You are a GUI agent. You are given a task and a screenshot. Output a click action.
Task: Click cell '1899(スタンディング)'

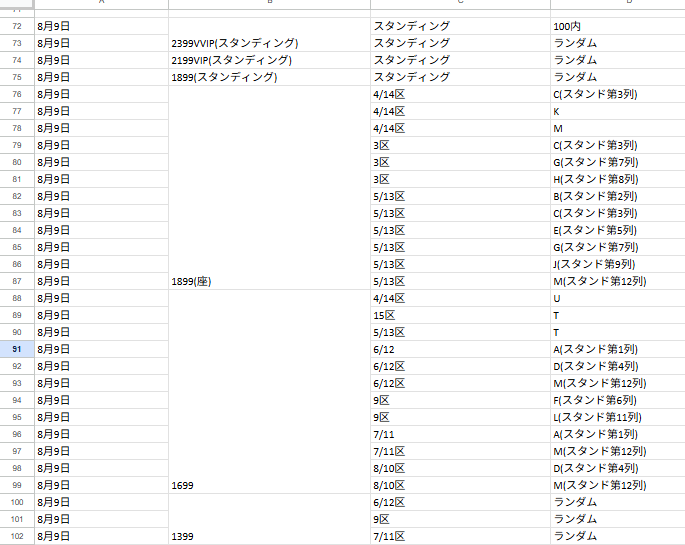pos(269,77)
